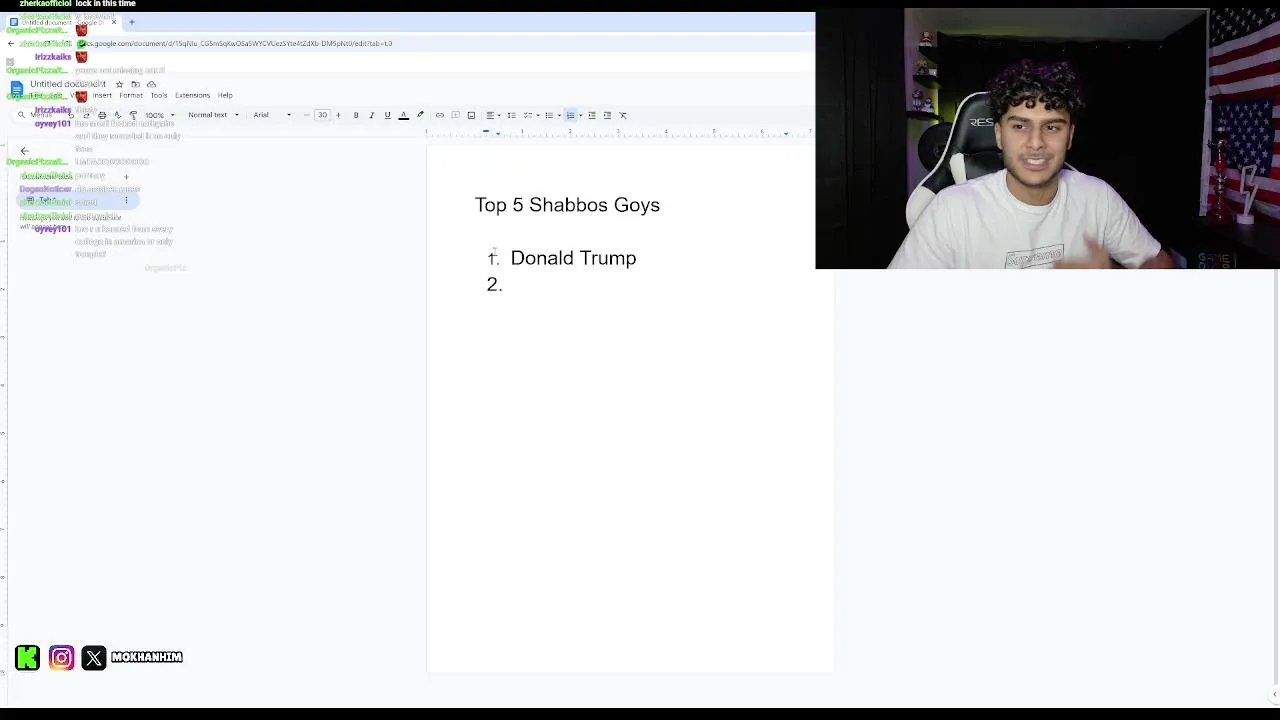This screenshot has width=1280, height=720.
Task: Click the Increase indent icon
Action: point(607,115)
